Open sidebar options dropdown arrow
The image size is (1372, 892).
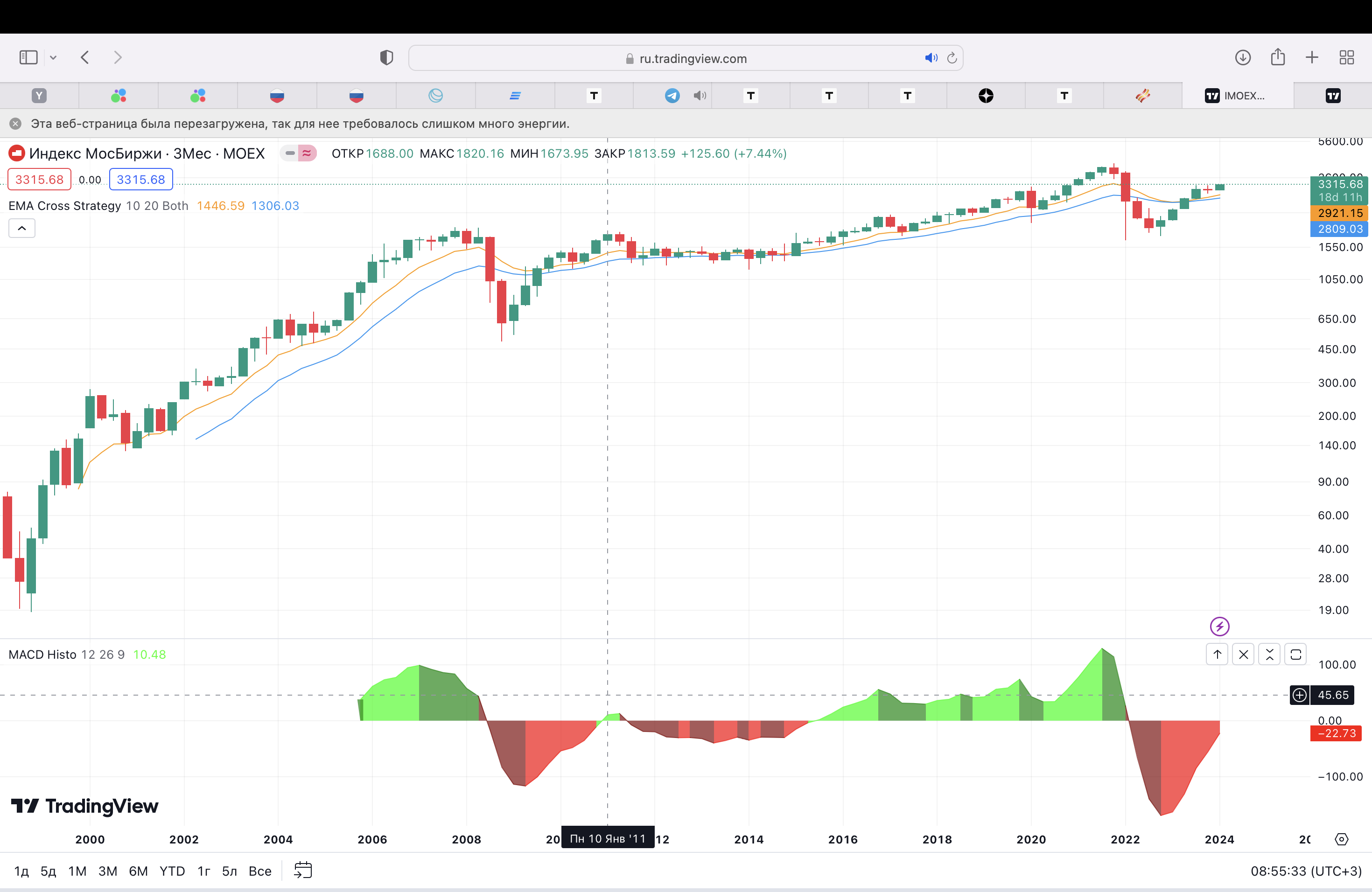tap(53, 58)
